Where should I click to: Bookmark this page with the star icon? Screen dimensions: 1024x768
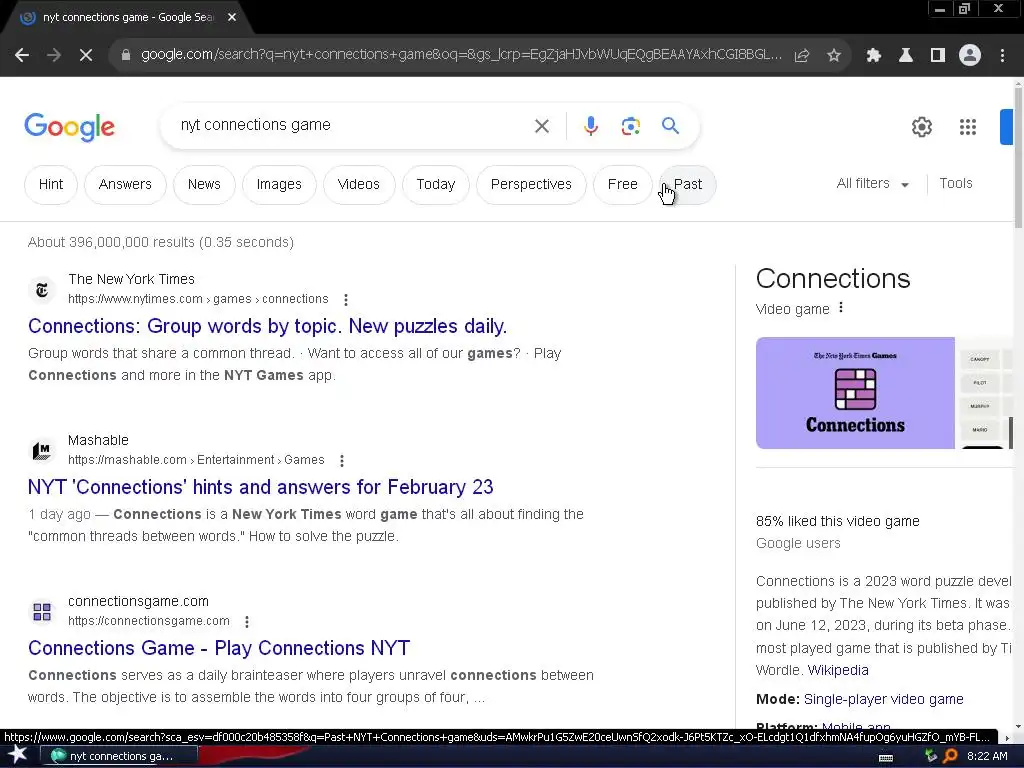[834, 56]
